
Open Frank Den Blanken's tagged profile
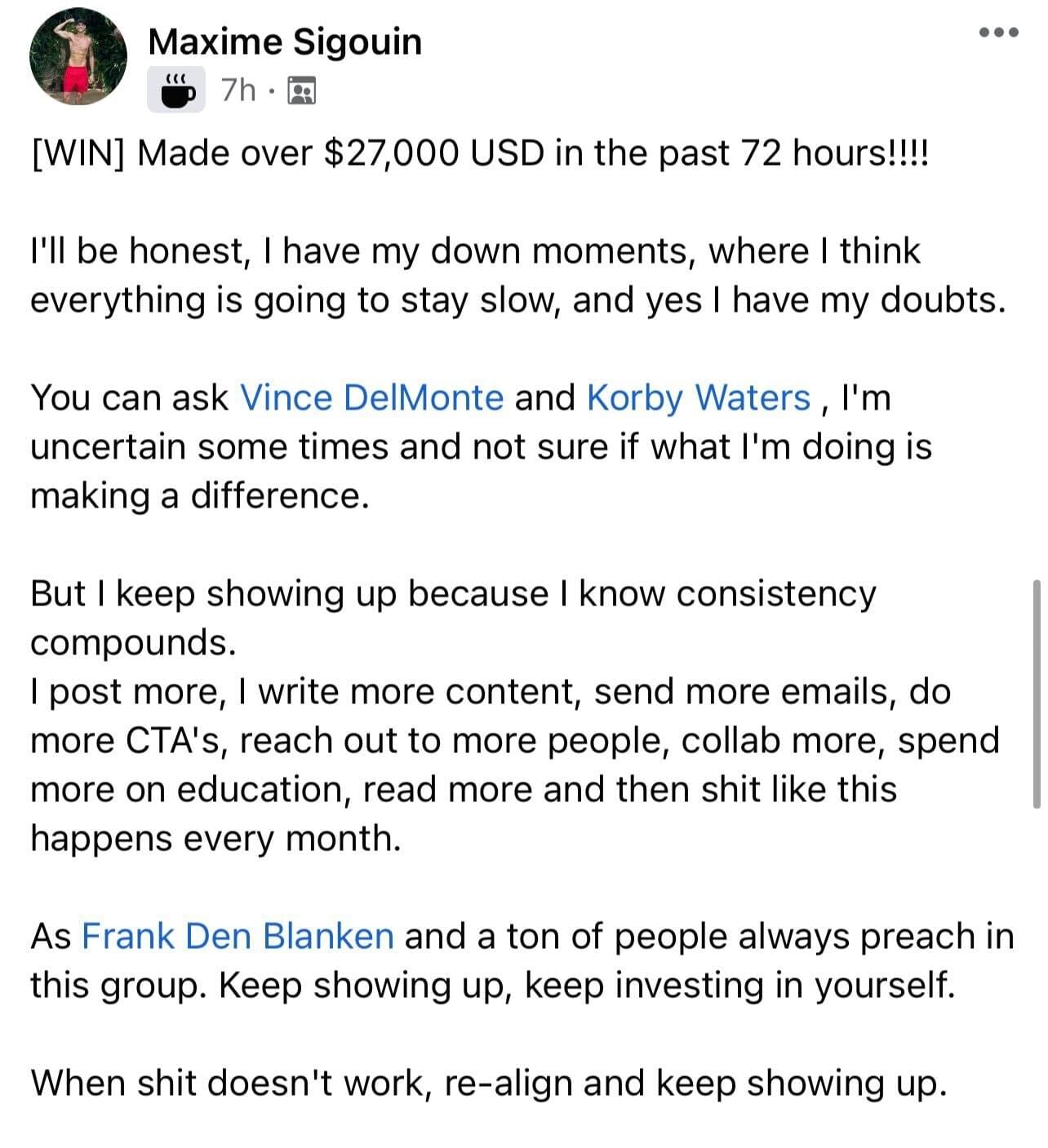(238, 936)
